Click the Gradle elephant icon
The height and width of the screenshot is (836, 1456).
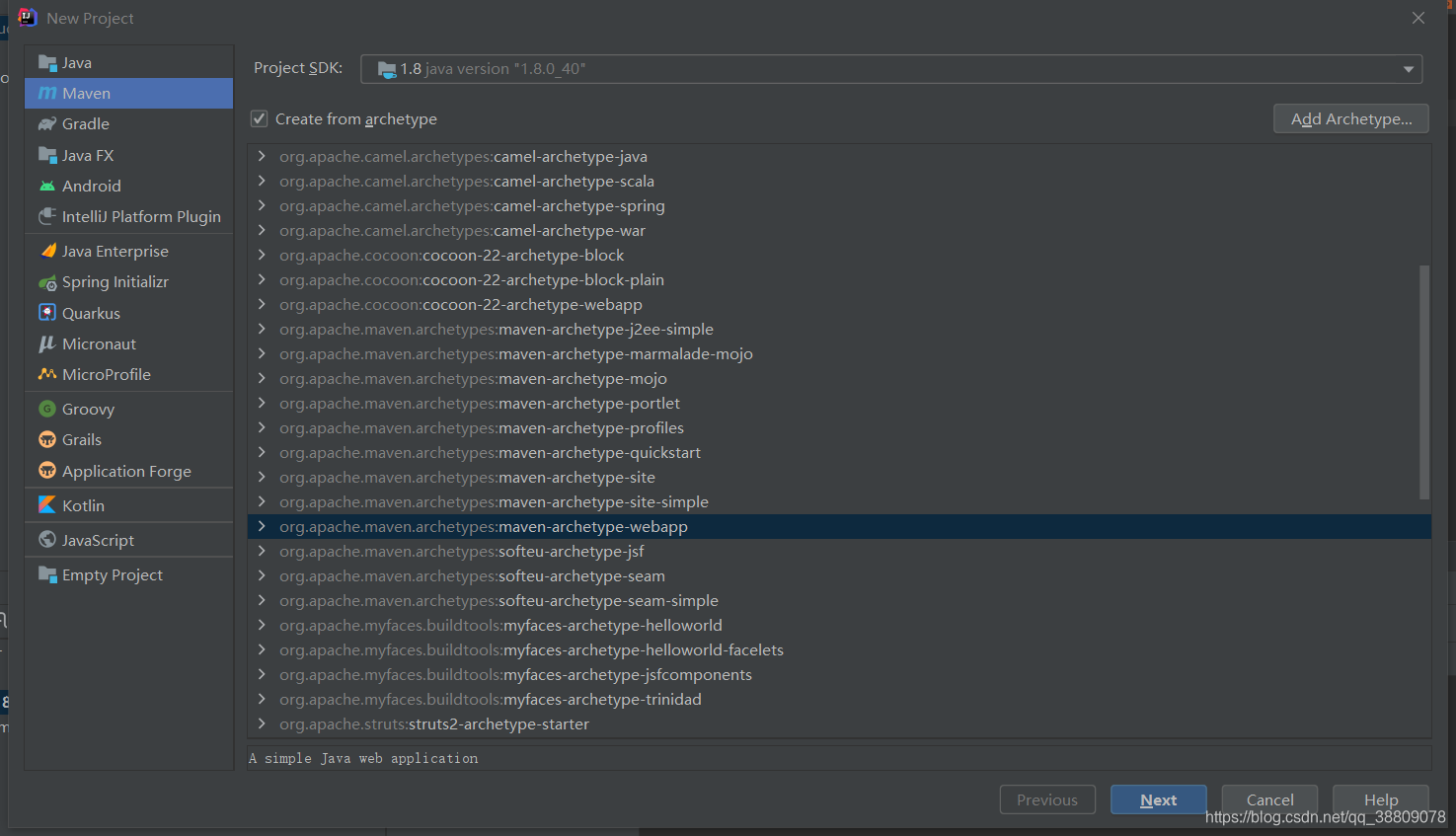[x=46, y=124]
